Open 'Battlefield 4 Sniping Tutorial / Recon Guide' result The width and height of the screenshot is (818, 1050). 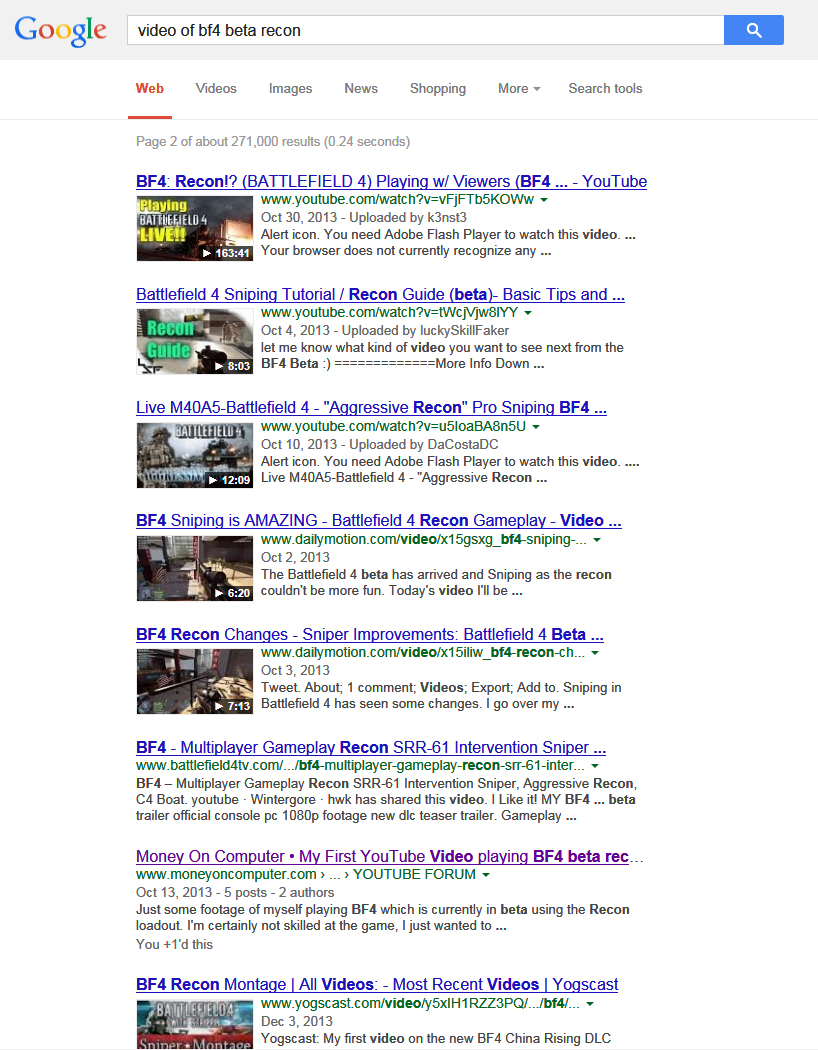[x=380, y=295]
